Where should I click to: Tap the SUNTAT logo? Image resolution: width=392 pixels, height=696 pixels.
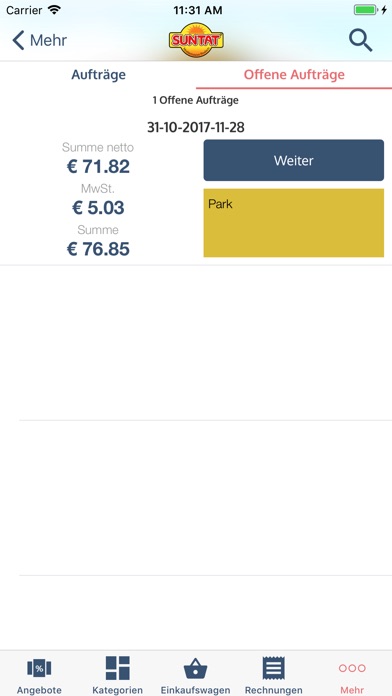click(x=196, y=40)
